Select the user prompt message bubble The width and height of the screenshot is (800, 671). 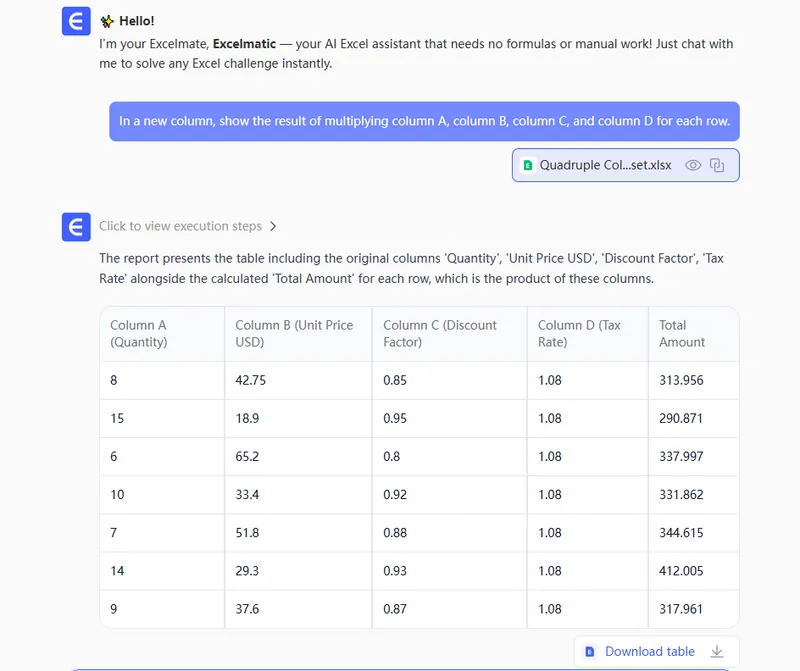coord(424,121)
